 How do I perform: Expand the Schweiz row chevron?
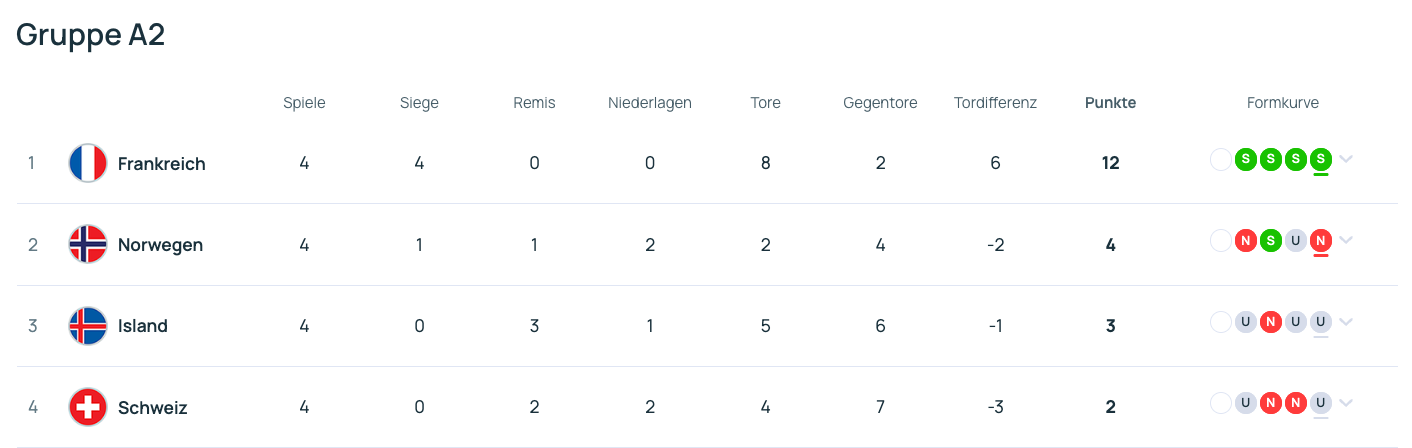tap(1346, 403)
